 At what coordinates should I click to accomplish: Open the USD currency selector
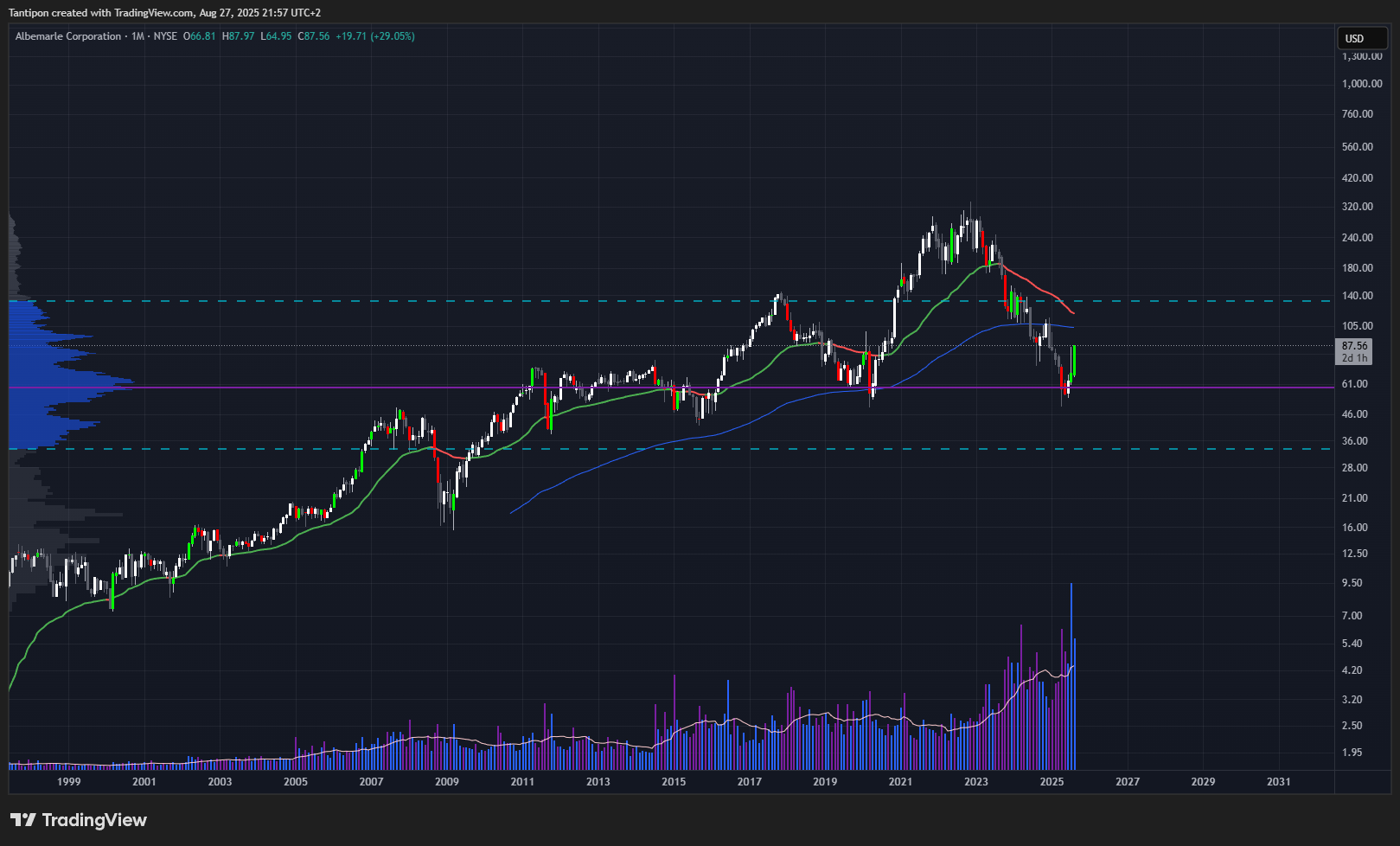1362,38
